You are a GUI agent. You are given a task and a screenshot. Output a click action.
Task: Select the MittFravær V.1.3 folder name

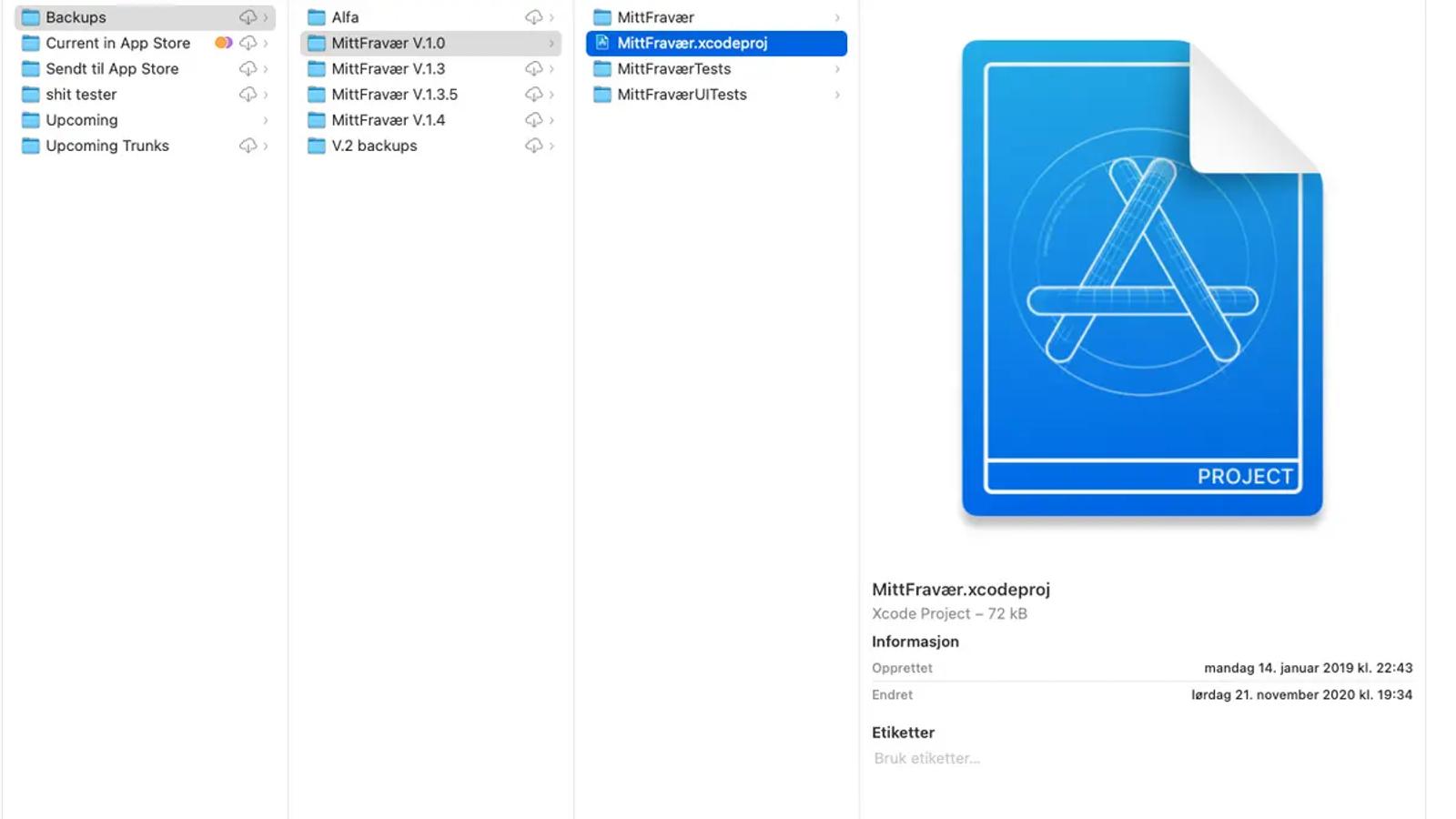[389, 68]
